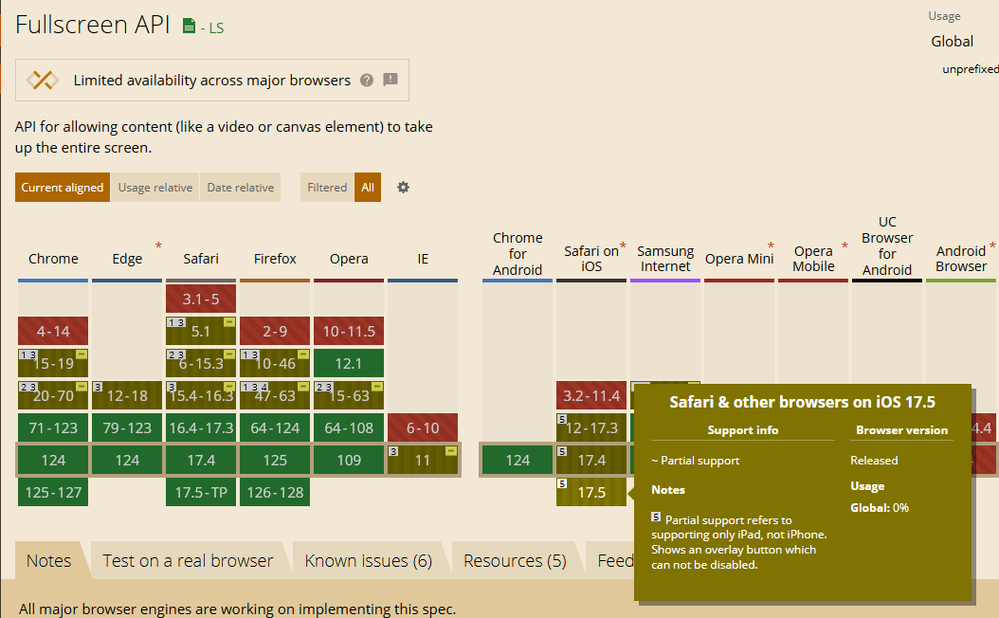
Task: Select Chrome for Android 124 cell
Action: (x=517, y=460)
